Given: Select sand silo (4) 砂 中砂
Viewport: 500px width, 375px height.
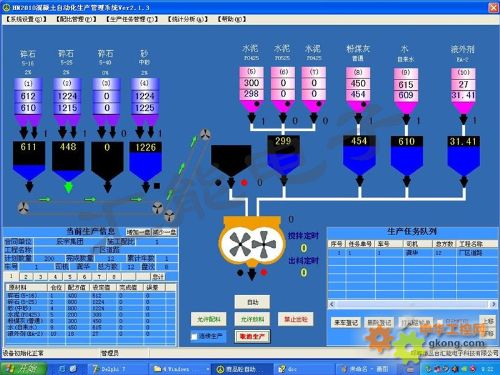Looking at the screenshot, I should point(145,101).
